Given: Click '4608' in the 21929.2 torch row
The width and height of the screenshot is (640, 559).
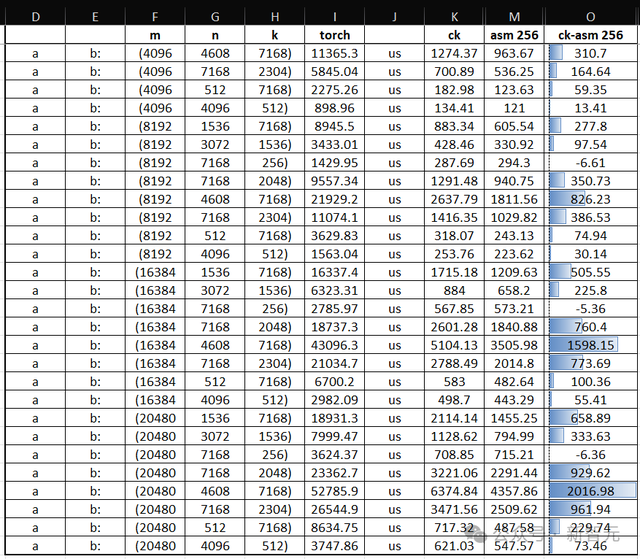Looking at the screenshot, I should pos(215,199).
